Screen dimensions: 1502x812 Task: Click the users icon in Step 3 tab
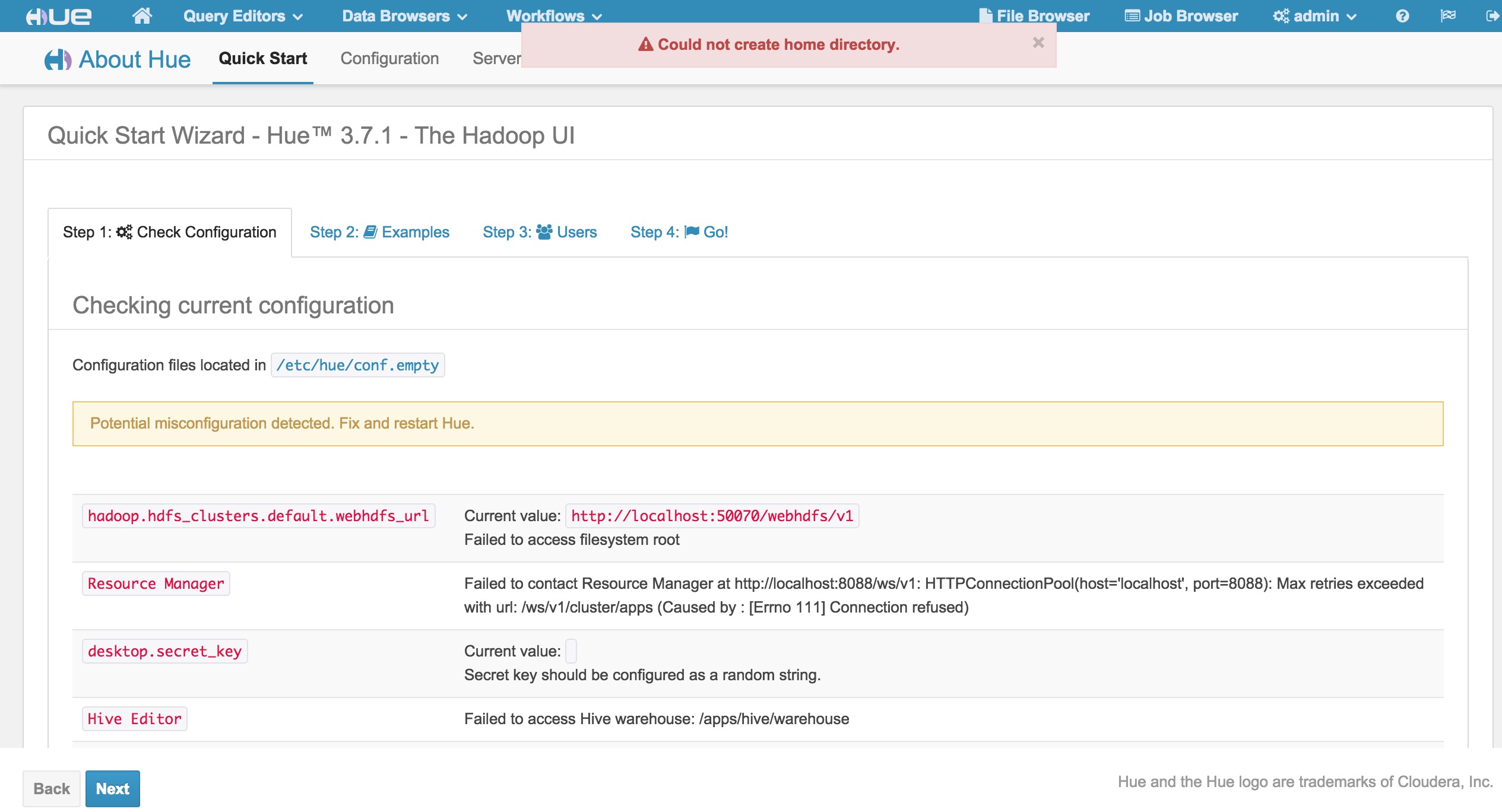544,232
